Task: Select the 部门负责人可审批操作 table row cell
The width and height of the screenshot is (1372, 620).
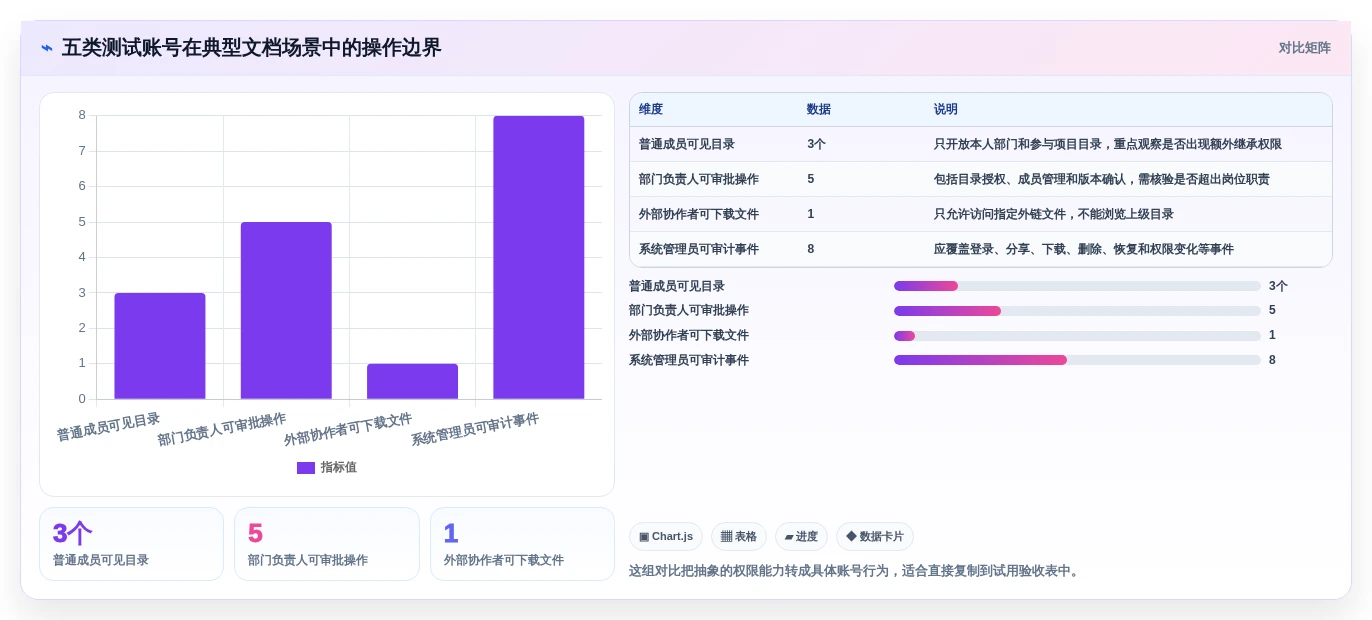Action: tap(699, 180)
